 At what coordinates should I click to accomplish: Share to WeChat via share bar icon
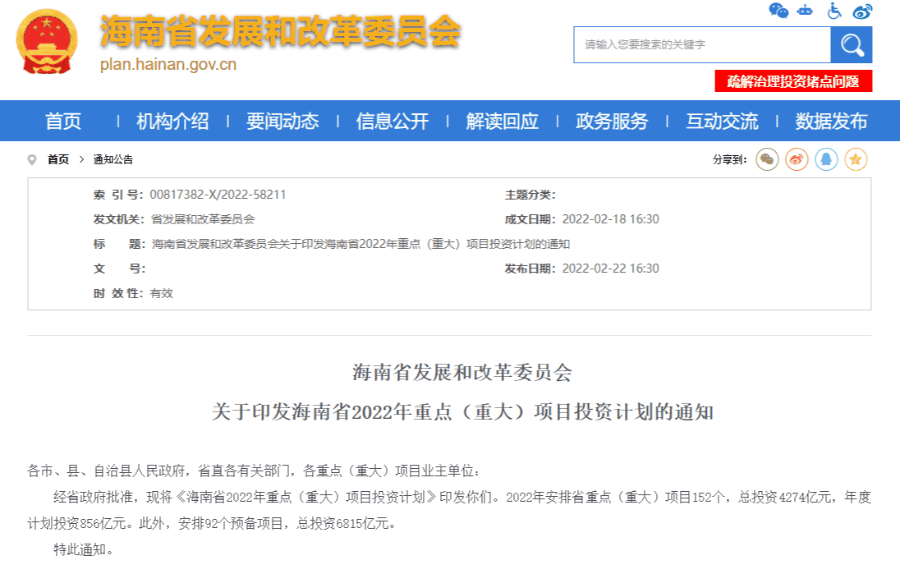point(767,159)
